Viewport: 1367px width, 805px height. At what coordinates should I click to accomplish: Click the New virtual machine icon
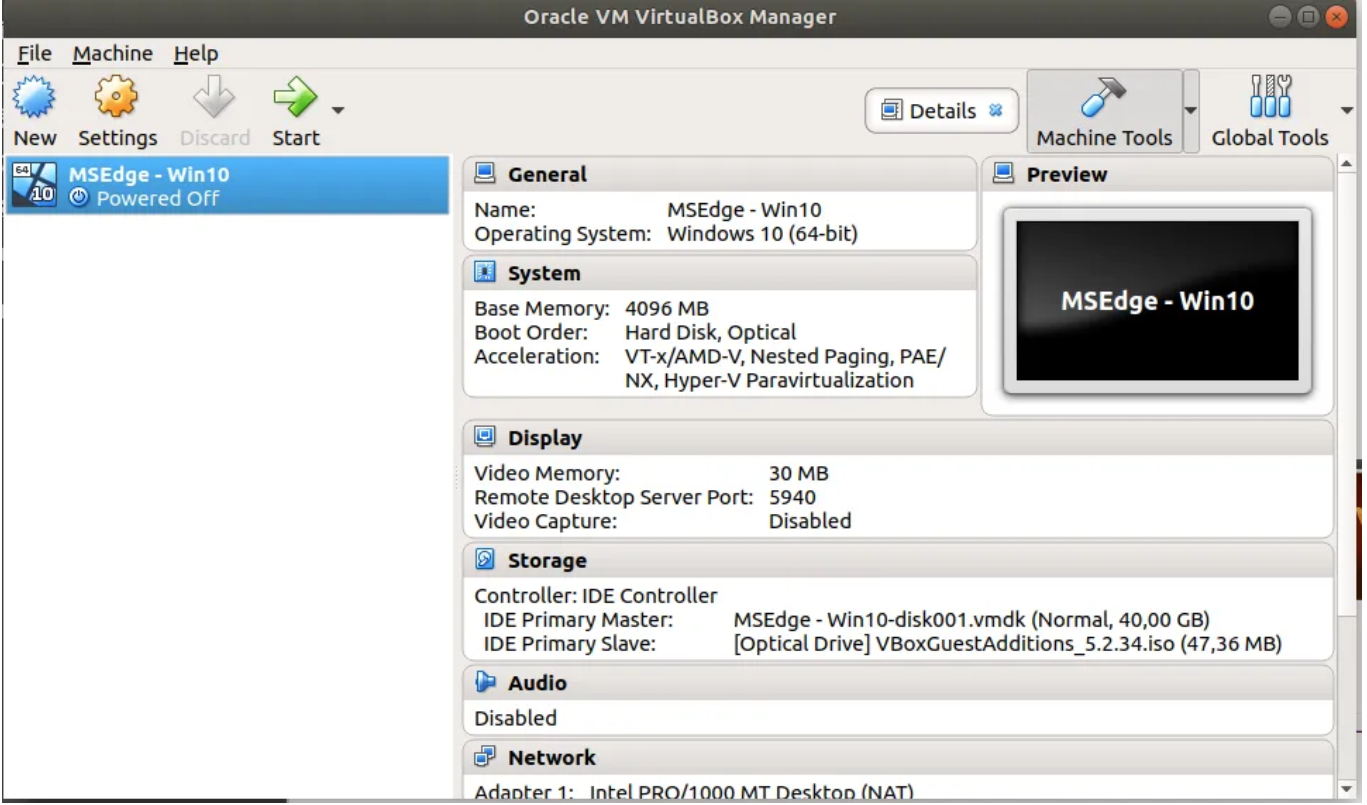point(35,98)
